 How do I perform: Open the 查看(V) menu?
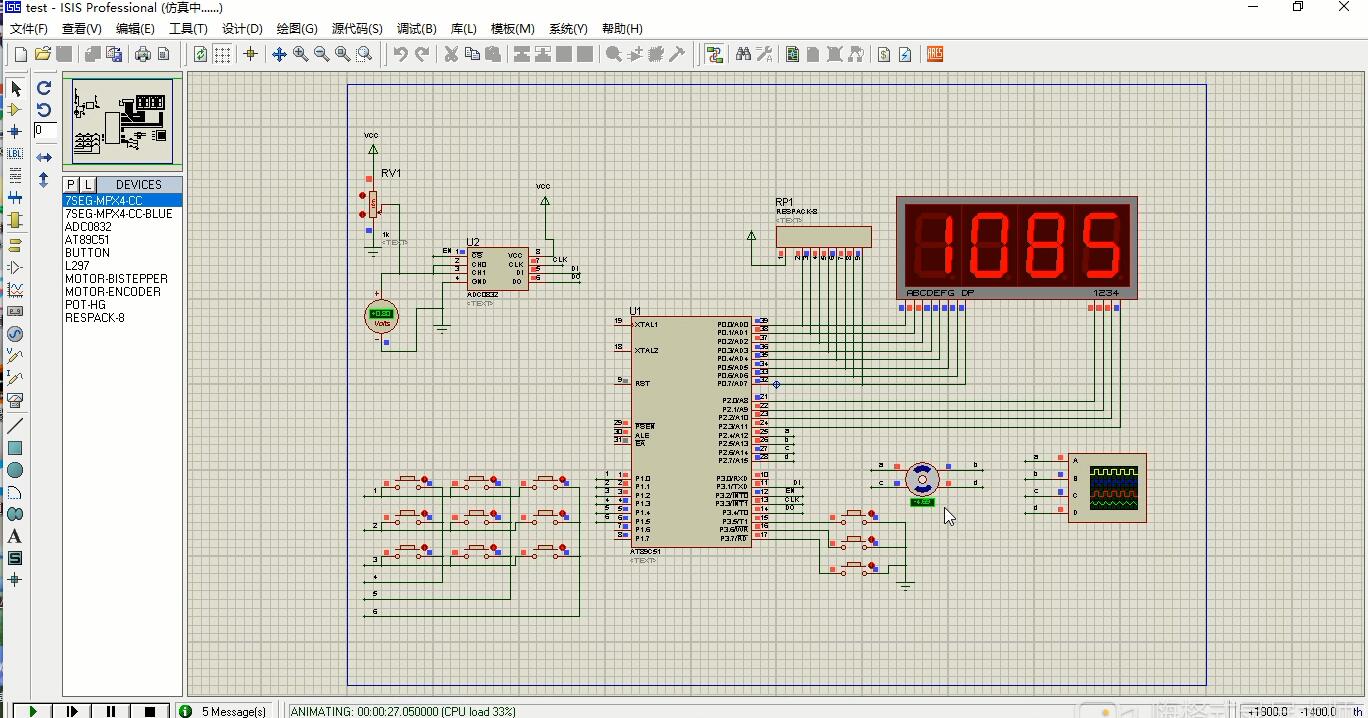coord(81,29)
